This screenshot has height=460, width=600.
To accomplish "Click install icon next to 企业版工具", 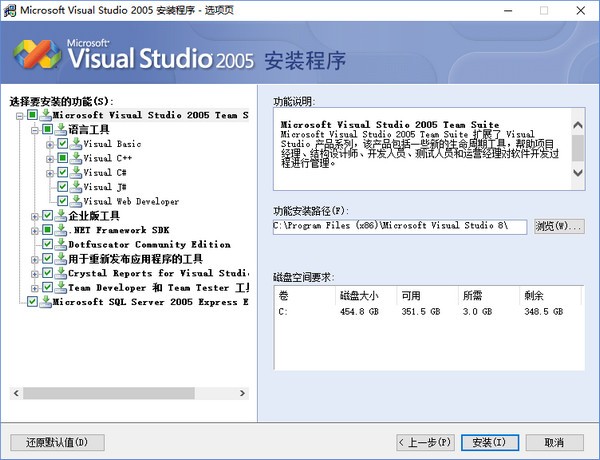I will tap(61, 215).
